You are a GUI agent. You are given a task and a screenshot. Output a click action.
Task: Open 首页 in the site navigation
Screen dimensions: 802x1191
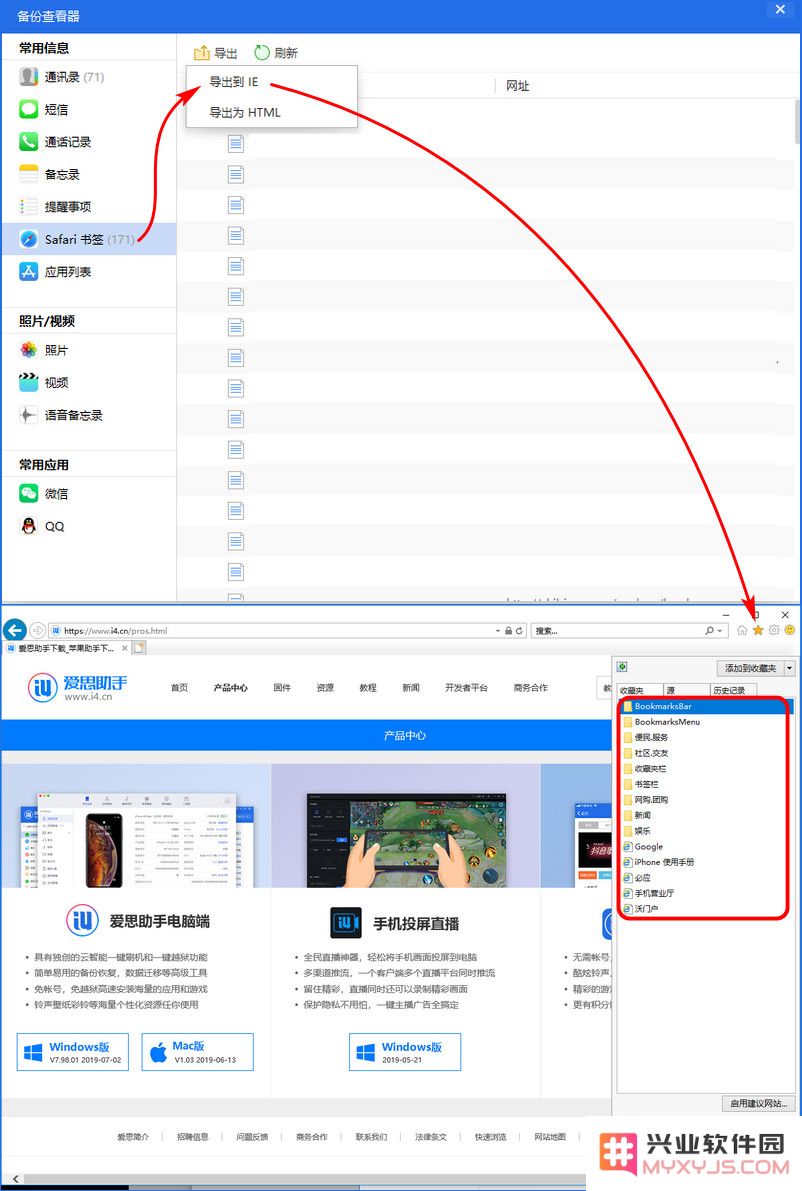(179, 687)
